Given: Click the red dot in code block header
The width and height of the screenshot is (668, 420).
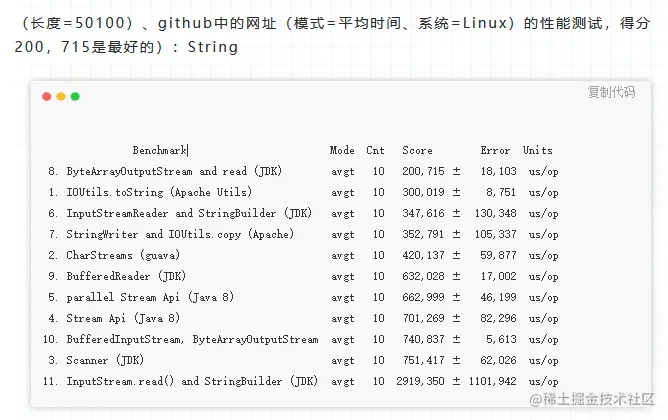Looking at the screenshot, I should click(x=47, y=97).
